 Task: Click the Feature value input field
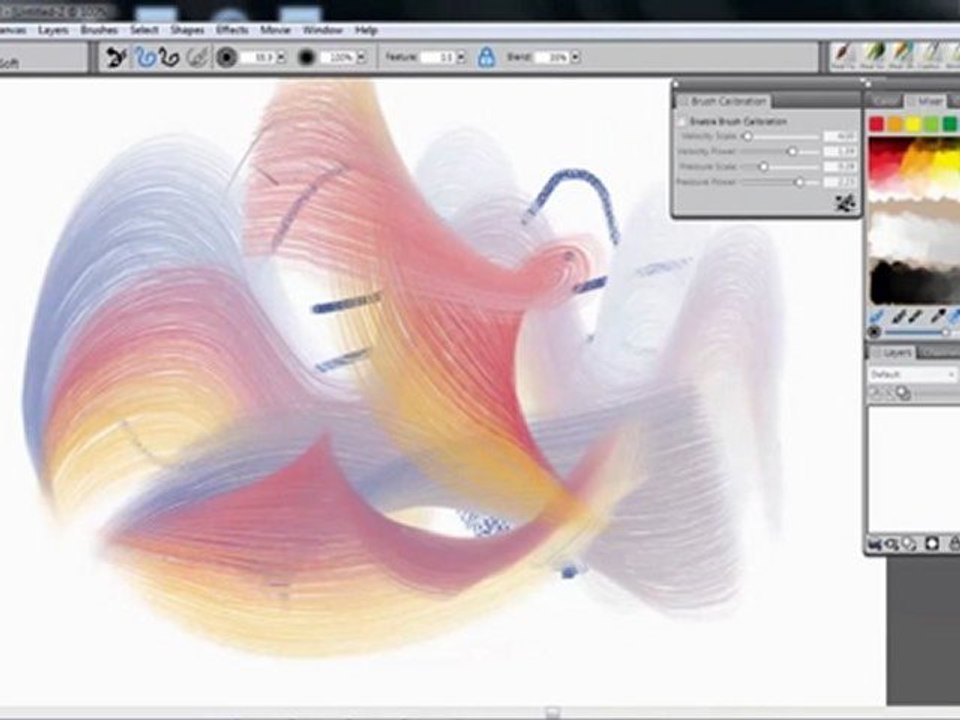[438, 58]
